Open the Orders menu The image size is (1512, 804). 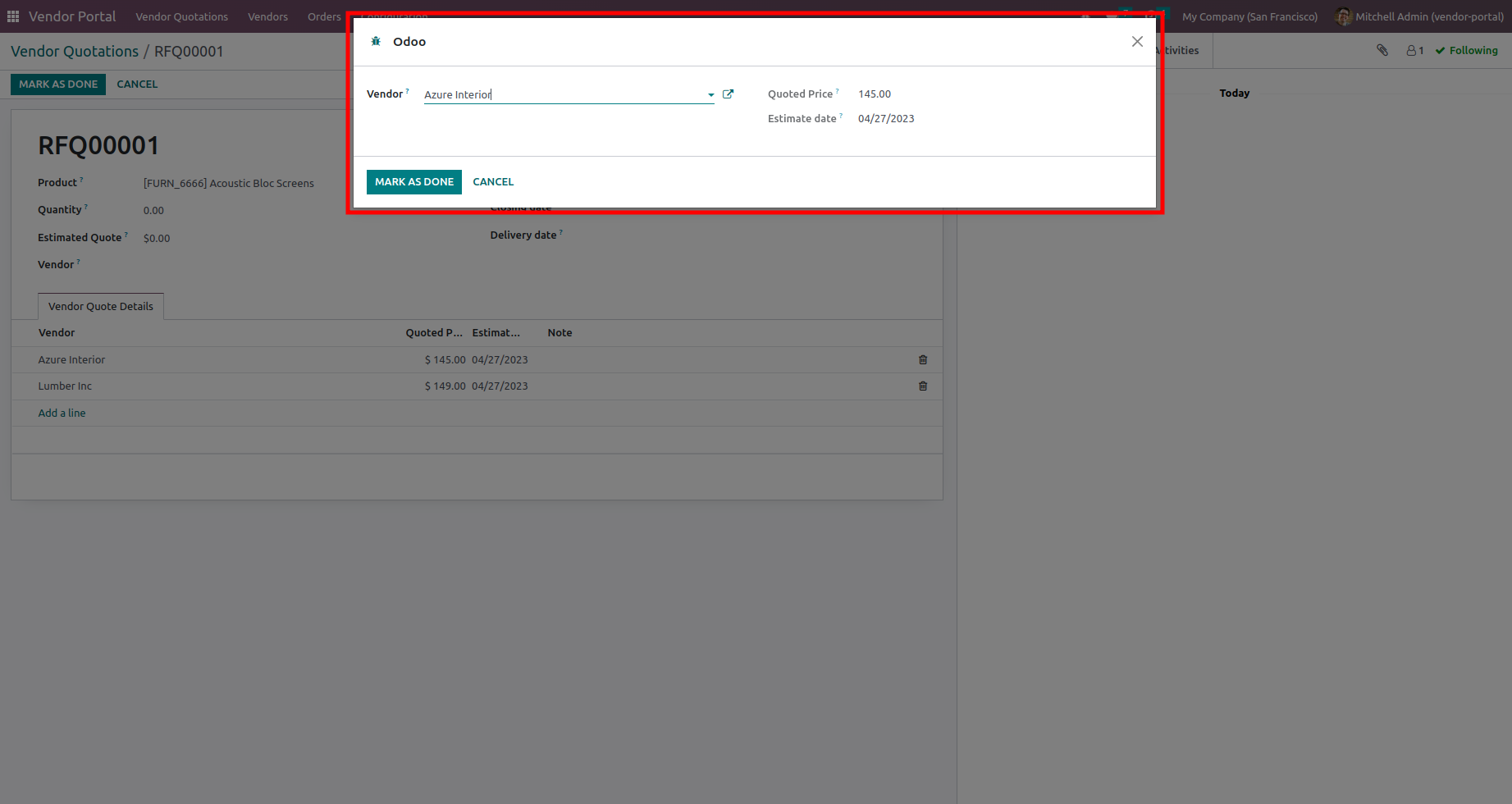324,16
